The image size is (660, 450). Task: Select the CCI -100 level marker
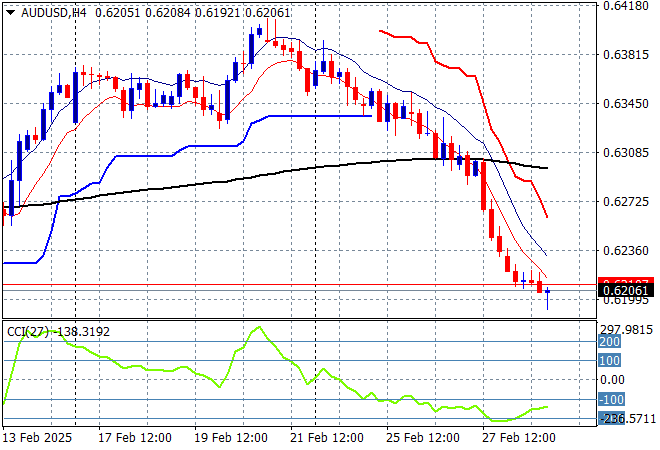coord(611,400)
